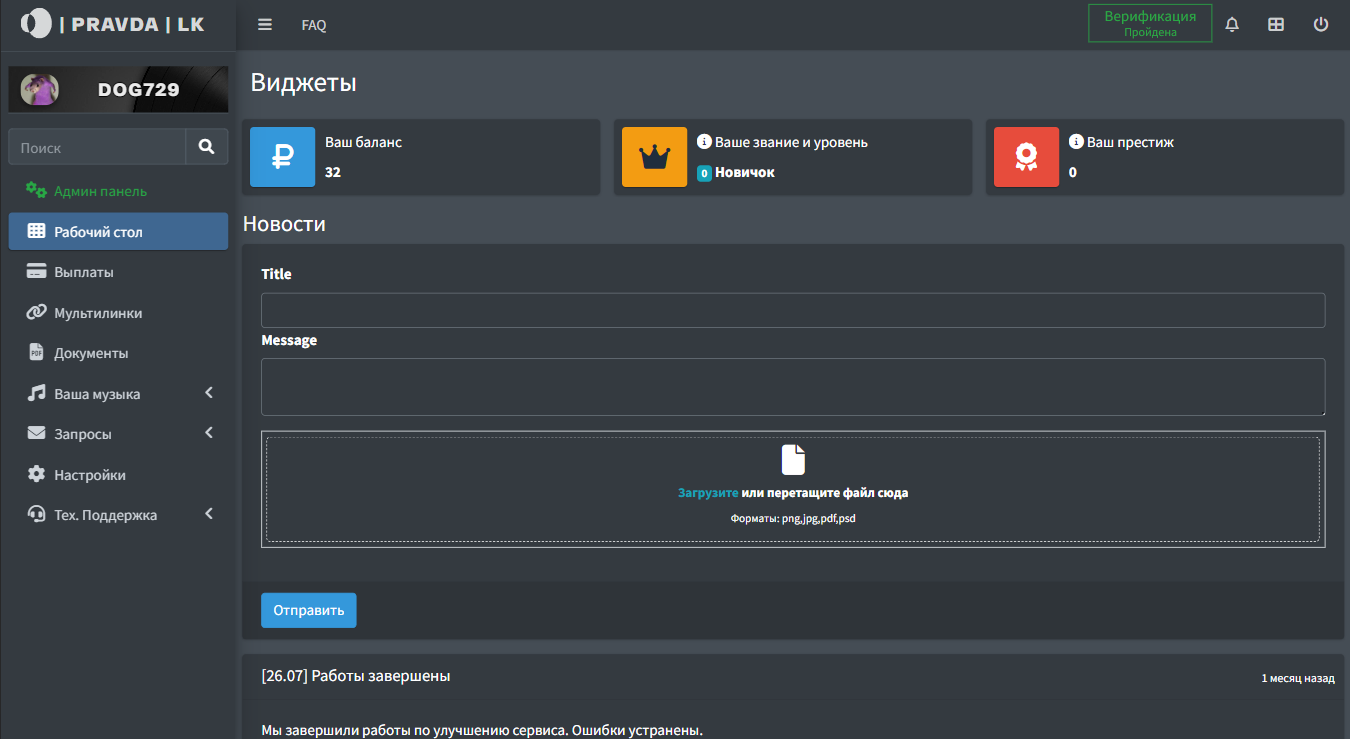Focus the Поиск search field
The image size is (1350, 739).
coord(97,147)
